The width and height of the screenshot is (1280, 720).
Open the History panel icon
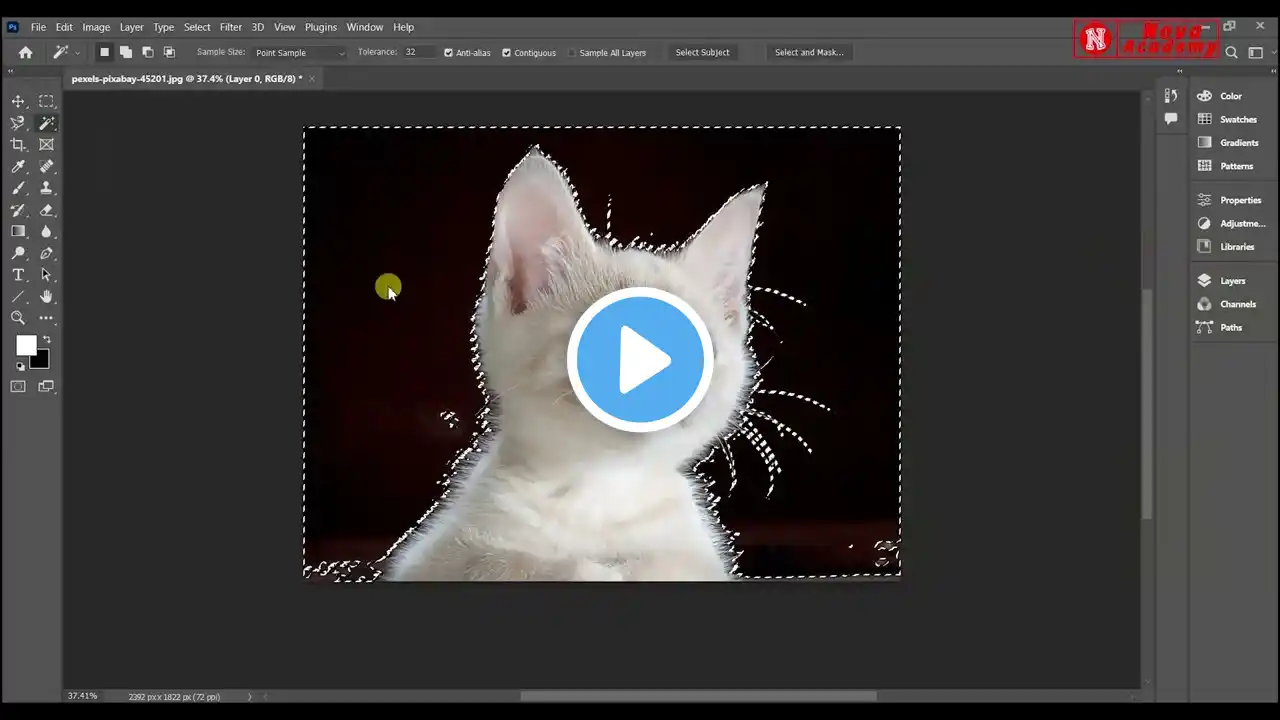pos(1171,96)
